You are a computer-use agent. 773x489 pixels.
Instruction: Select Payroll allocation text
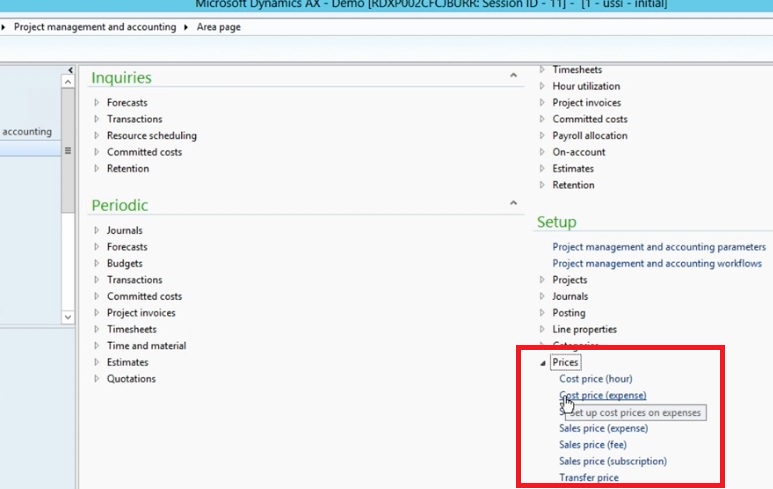[x=590, y=136]
